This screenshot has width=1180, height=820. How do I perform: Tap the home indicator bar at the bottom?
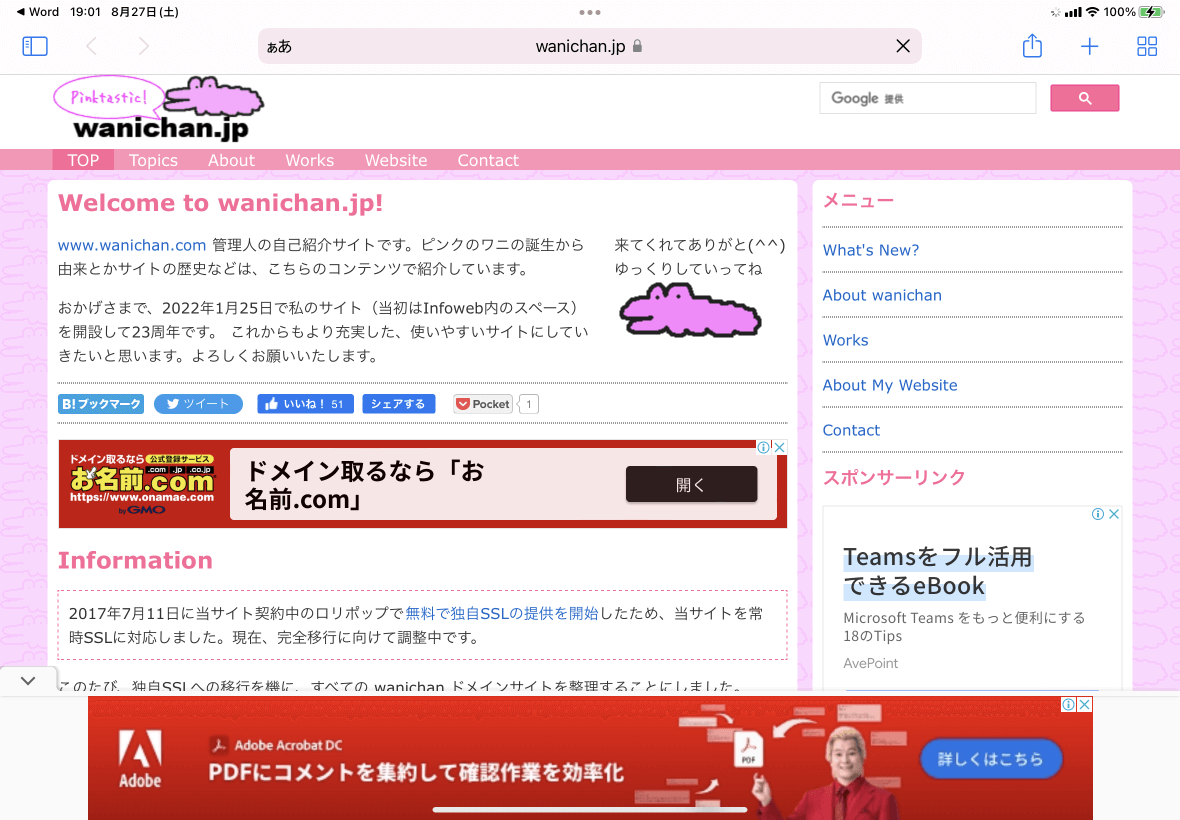tap(590, 810)
